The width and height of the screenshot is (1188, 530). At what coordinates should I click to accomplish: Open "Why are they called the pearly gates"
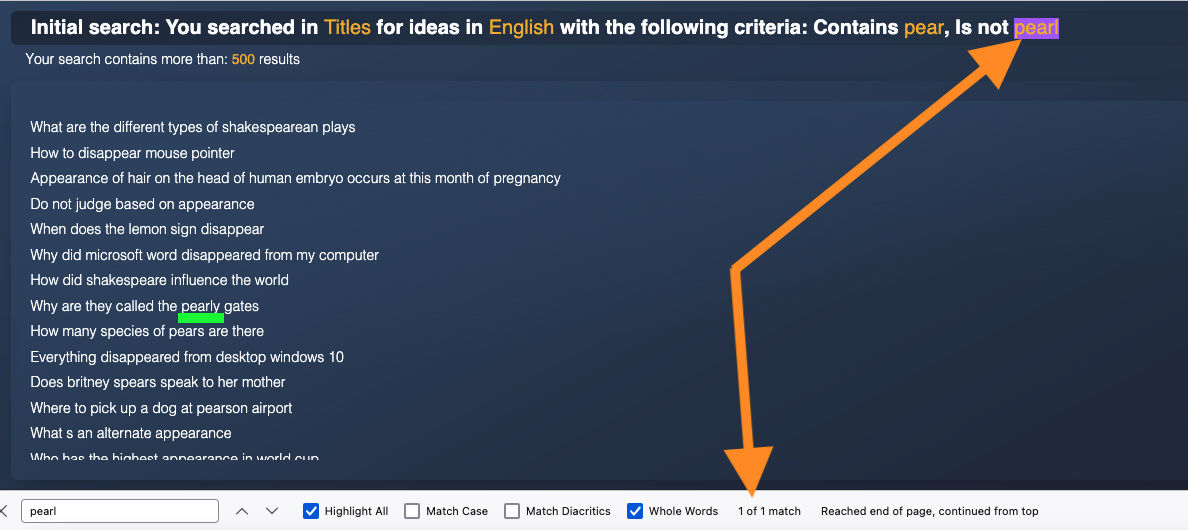[144, 306]
